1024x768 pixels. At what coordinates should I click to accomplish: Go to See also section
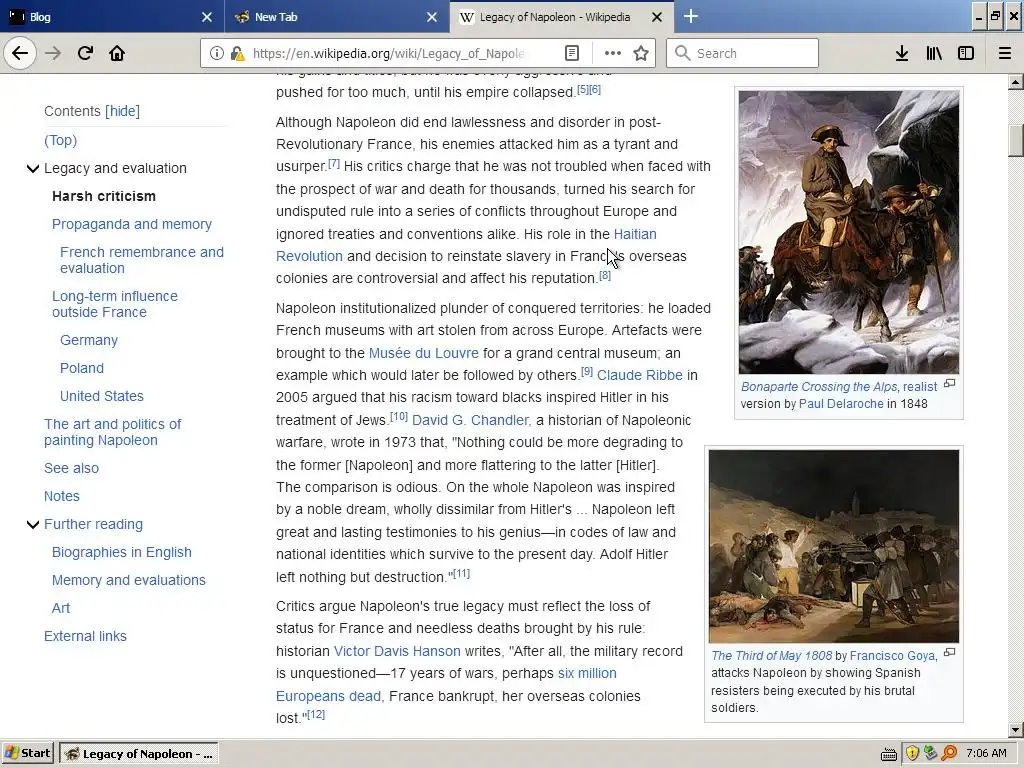(x=71, y=468)
